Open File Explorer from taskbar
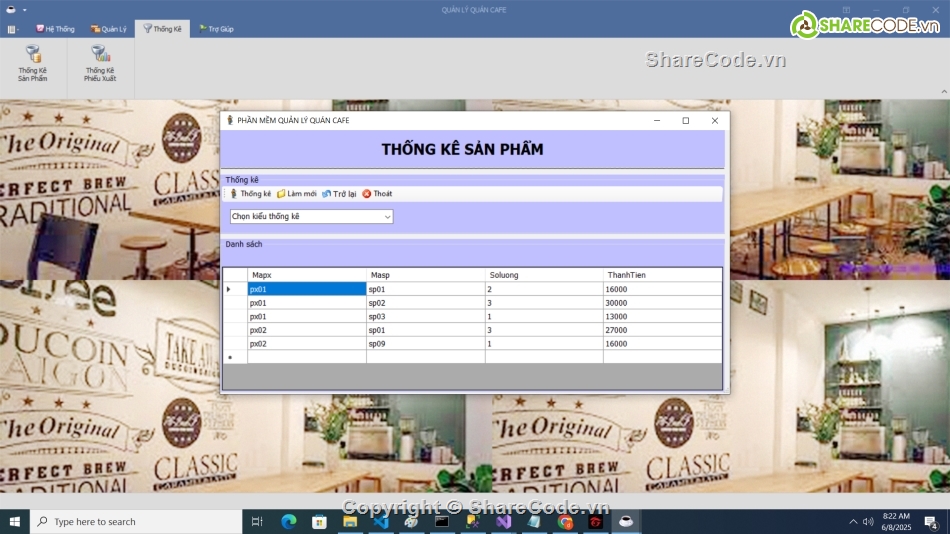Screen dimensions: 950x534 pyautogui.click(x=350, y=521)
